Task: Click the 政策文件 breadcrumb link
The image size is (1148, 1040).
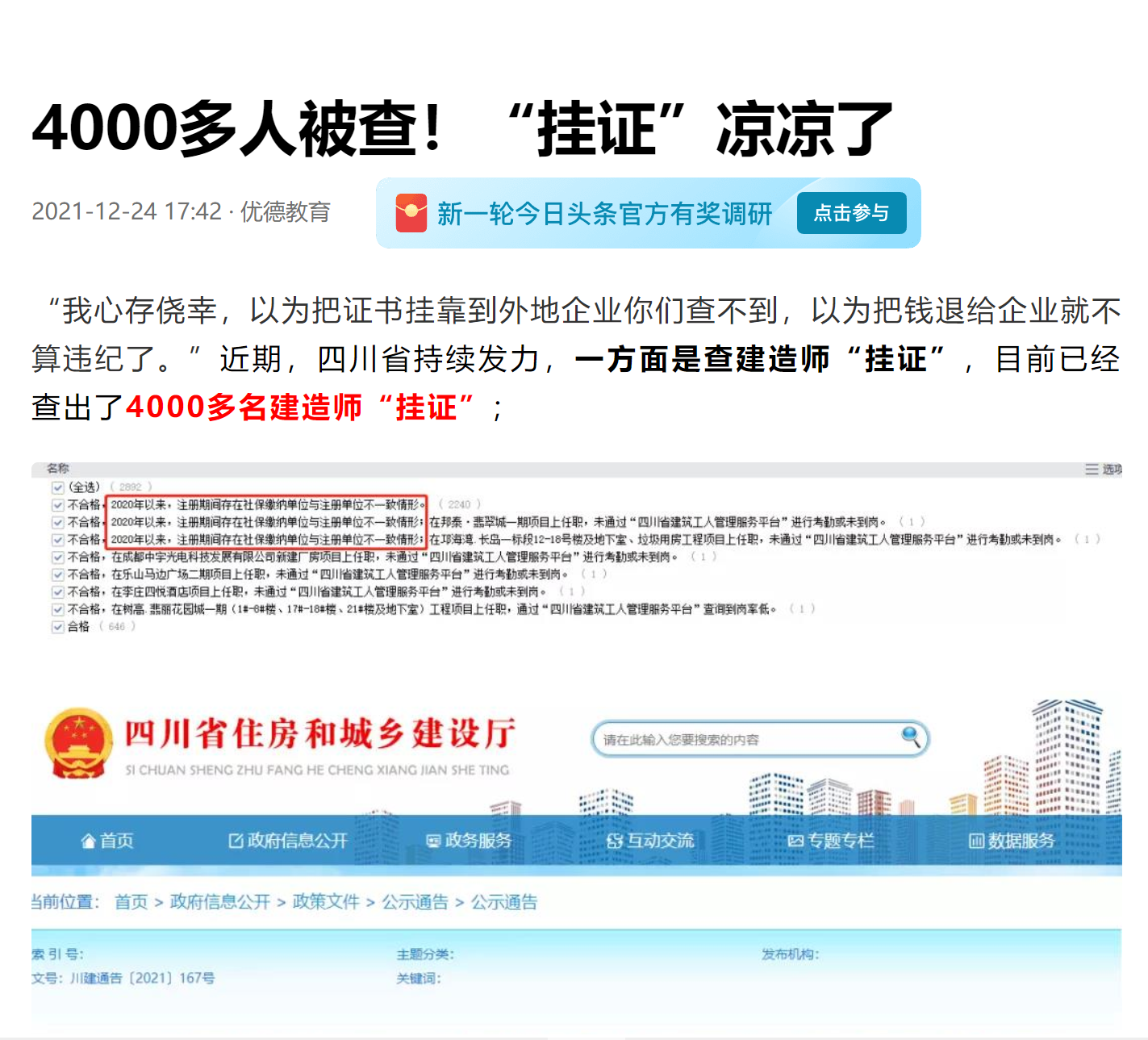Action: click(326, 902)
